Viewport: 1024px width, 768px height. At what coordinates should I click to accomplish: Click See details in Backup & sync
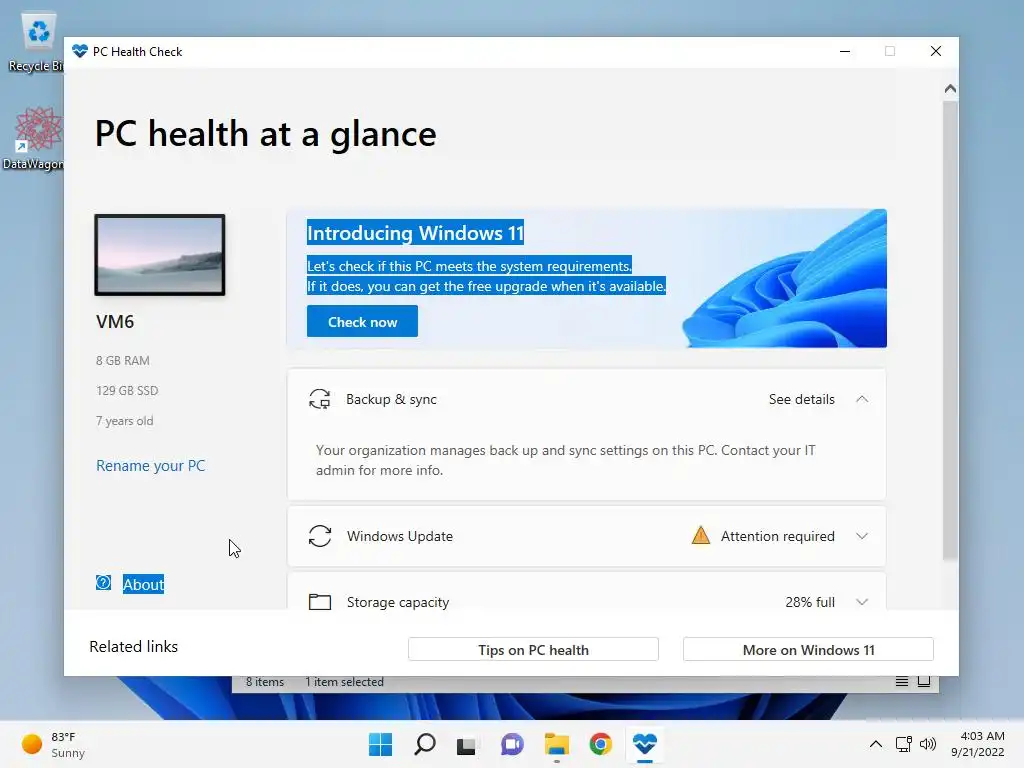pos(801,399)
